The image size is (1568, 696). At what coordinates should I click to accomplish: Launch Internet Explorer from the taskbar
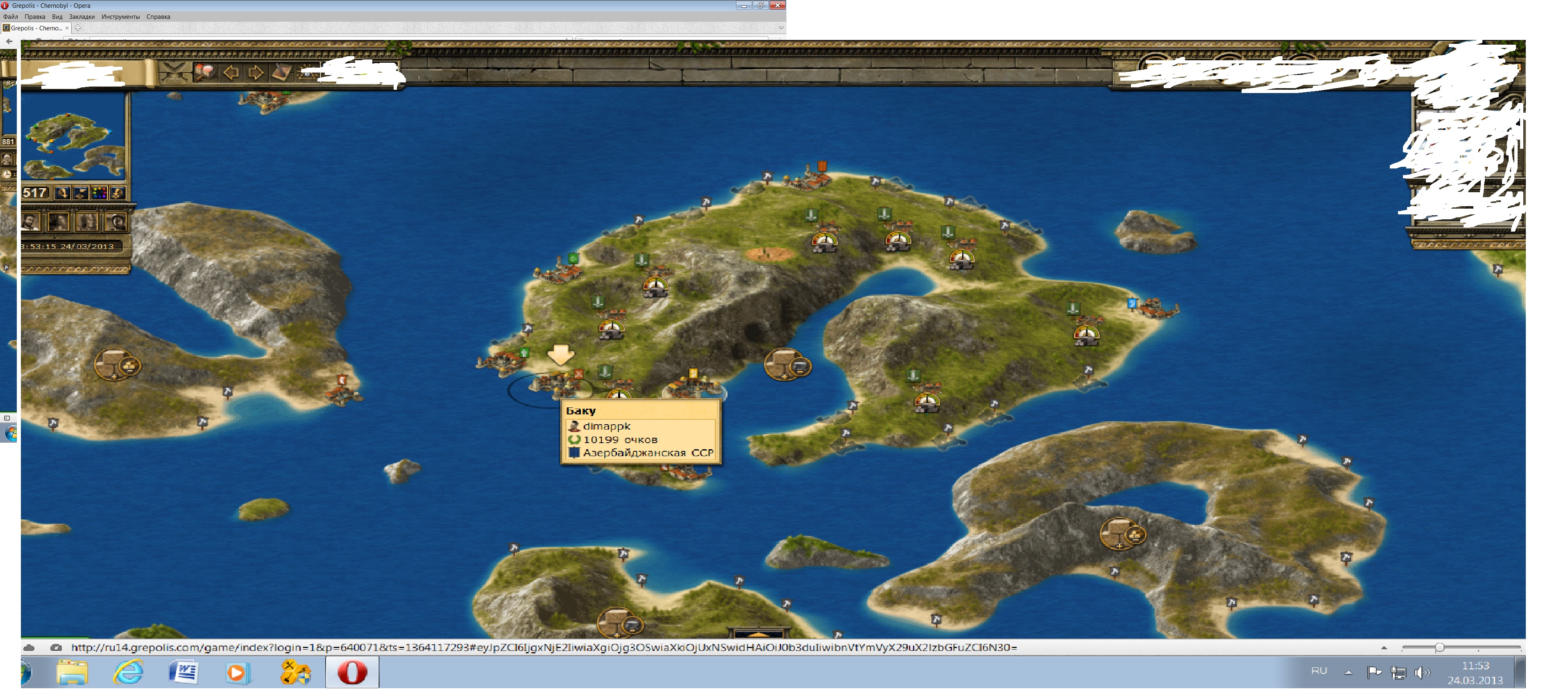click(x=129, y=672)
